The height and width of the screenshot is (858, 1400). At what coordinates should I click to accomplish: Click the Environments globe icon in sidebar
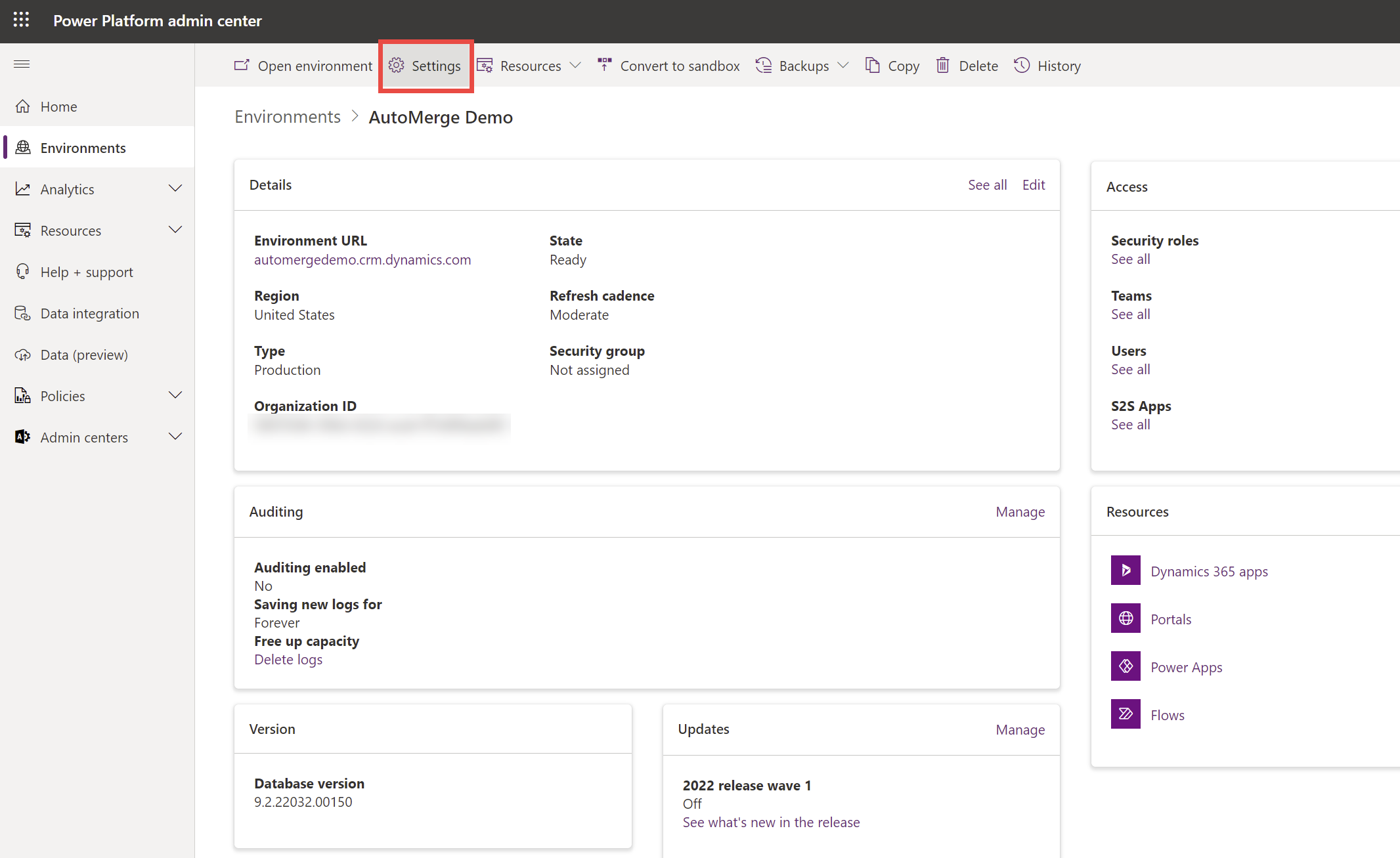23,148
